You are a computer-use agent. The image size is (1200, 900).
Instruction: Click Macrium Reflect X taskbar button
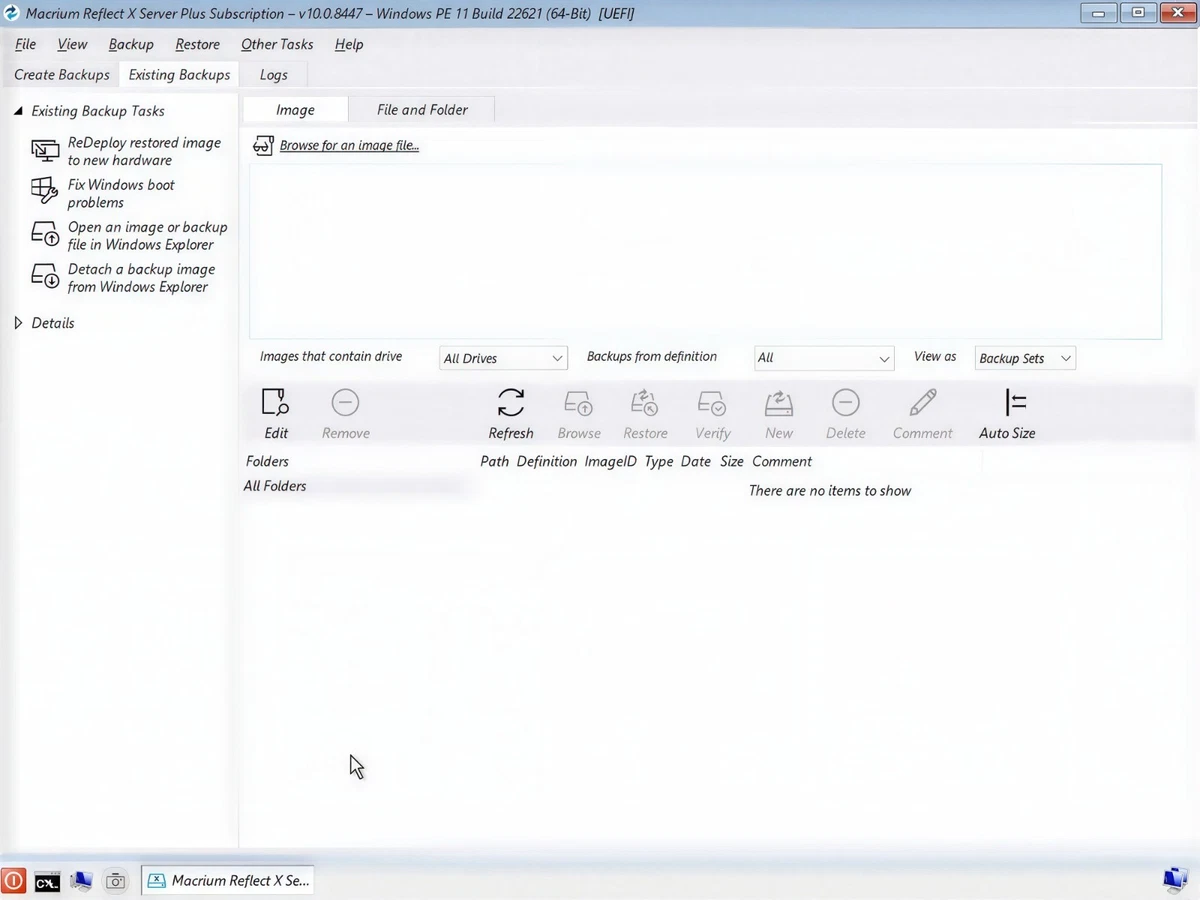228,880
